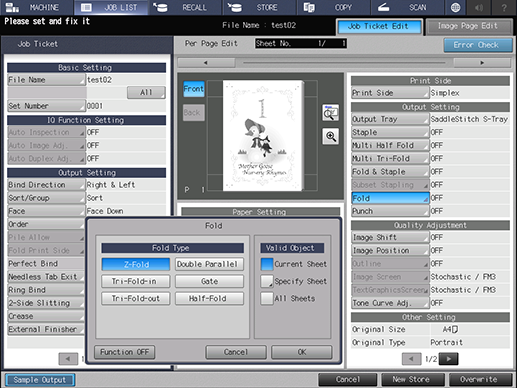This screenshot has width=517, height=388.
Task: Click the previous-page arrow under right panel
Action: click(411, 359)
